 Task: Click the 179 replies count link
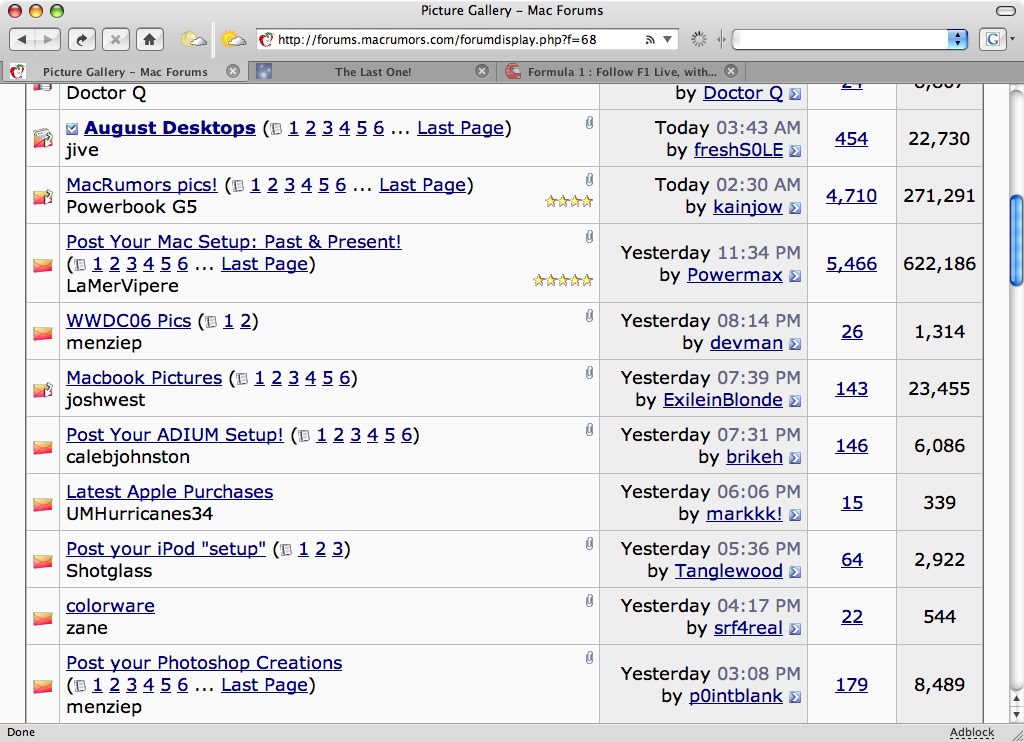click(852, 685)
